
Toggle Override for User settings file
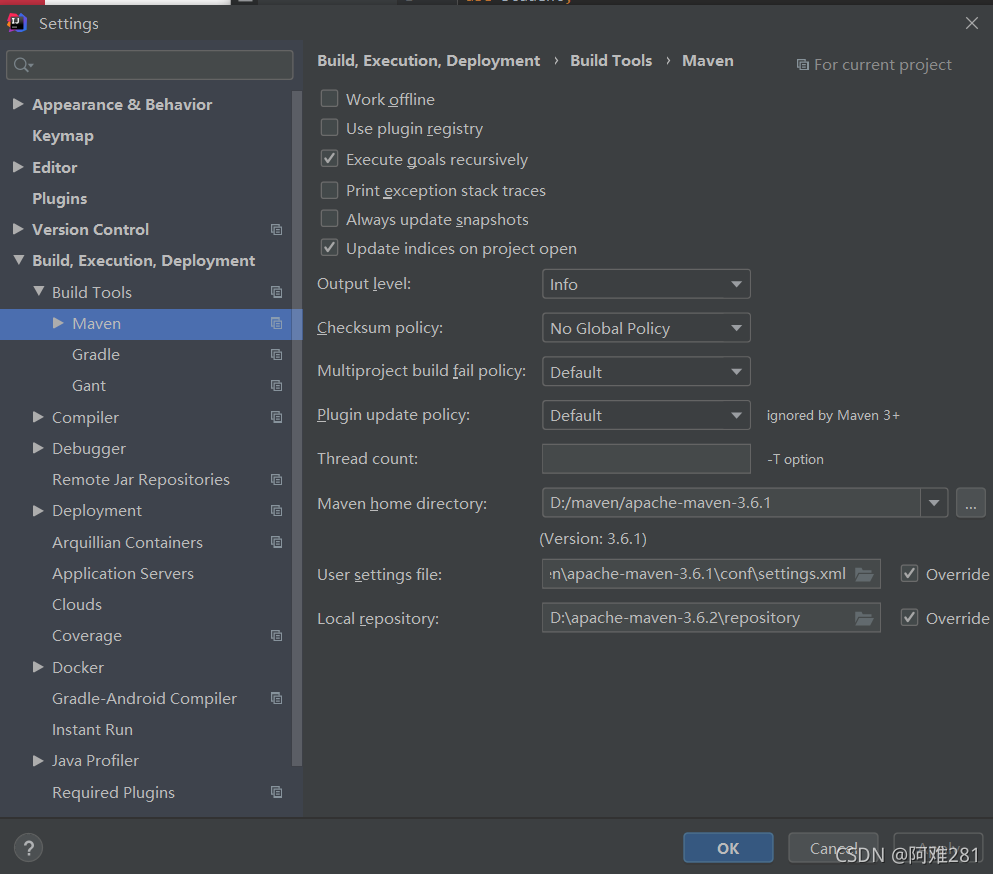point(909,574)
